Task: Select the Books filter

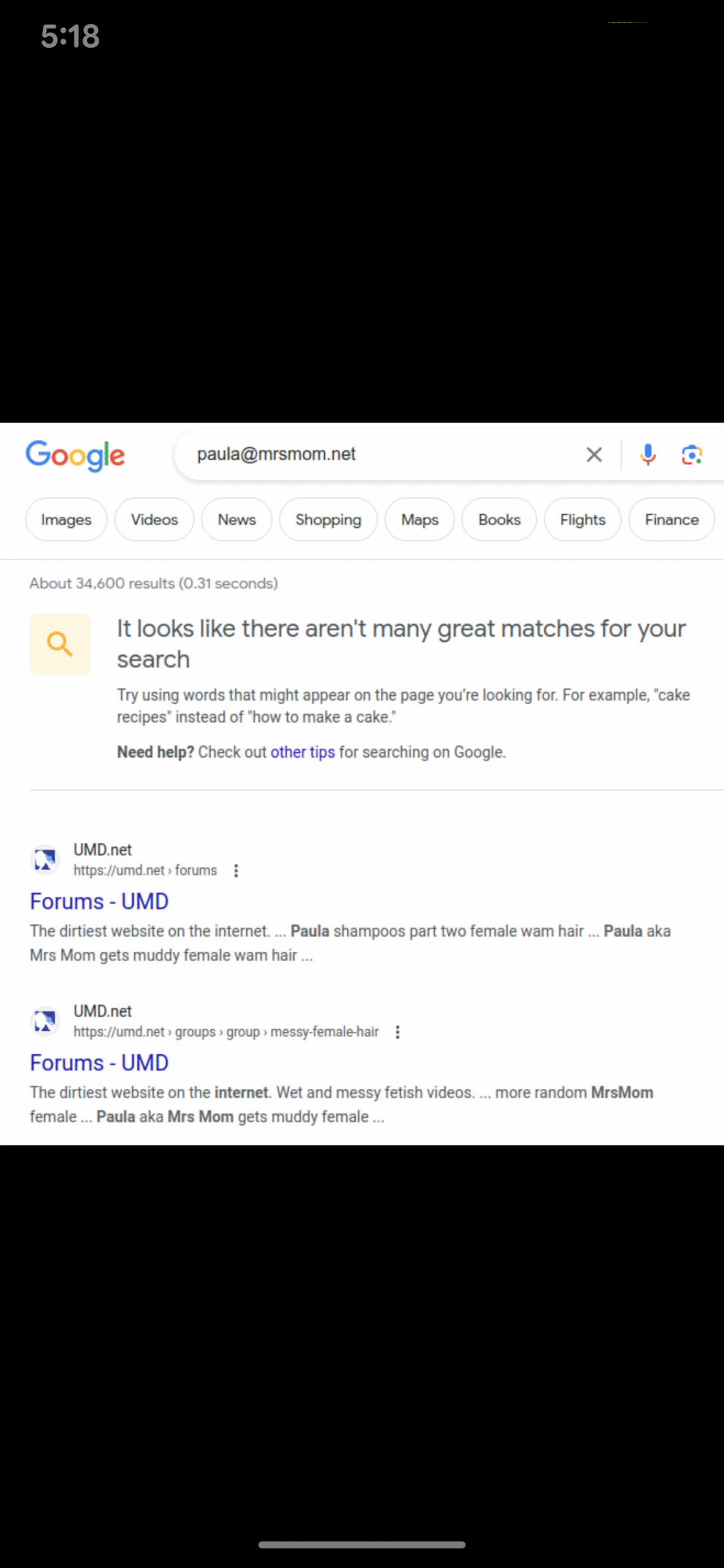Action: pyautogui.click(x=499, y=519)
